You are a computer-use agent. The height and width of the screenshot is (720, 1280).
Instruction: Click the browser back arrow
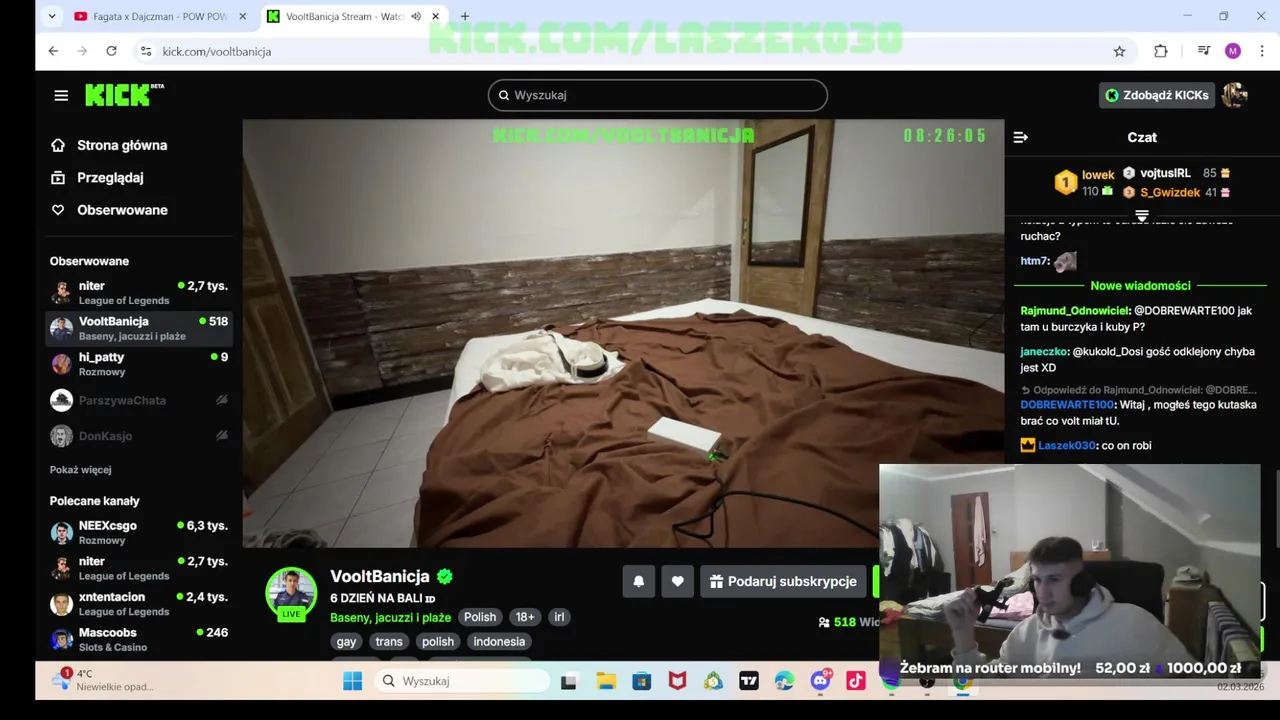click(x=53, y=51)
